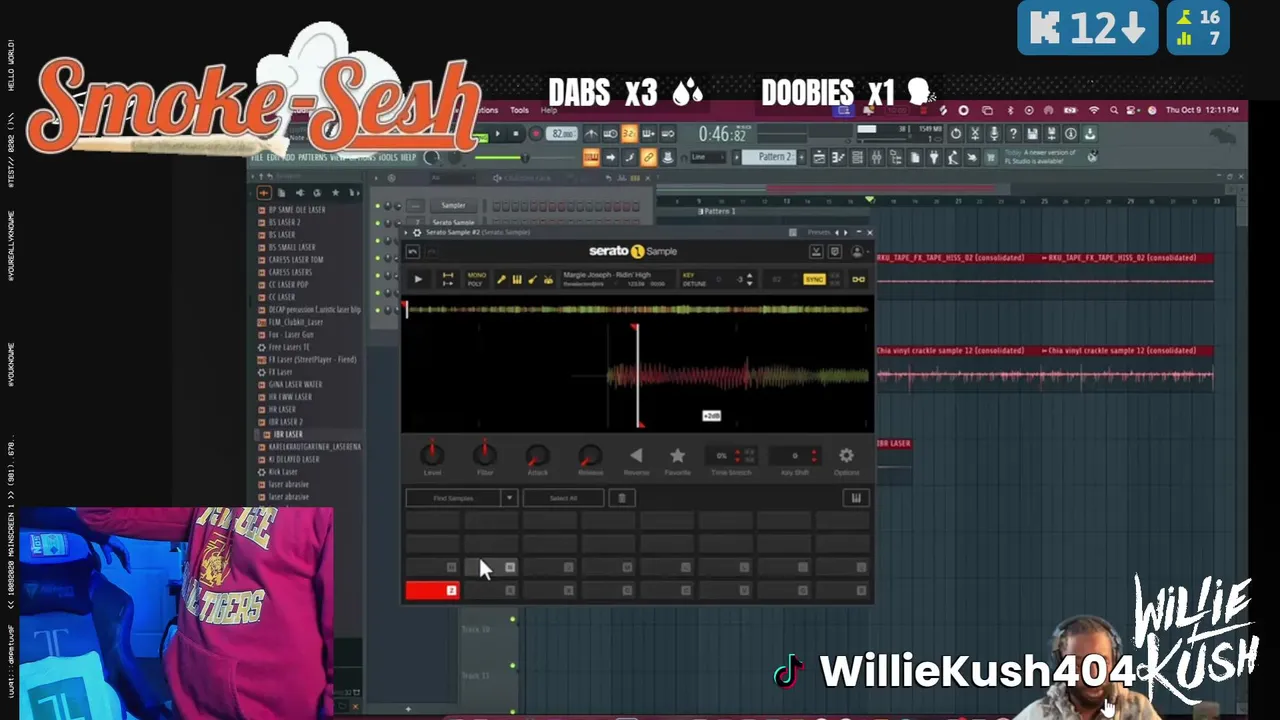Click the red pad labeled Z

pos(432,591)
